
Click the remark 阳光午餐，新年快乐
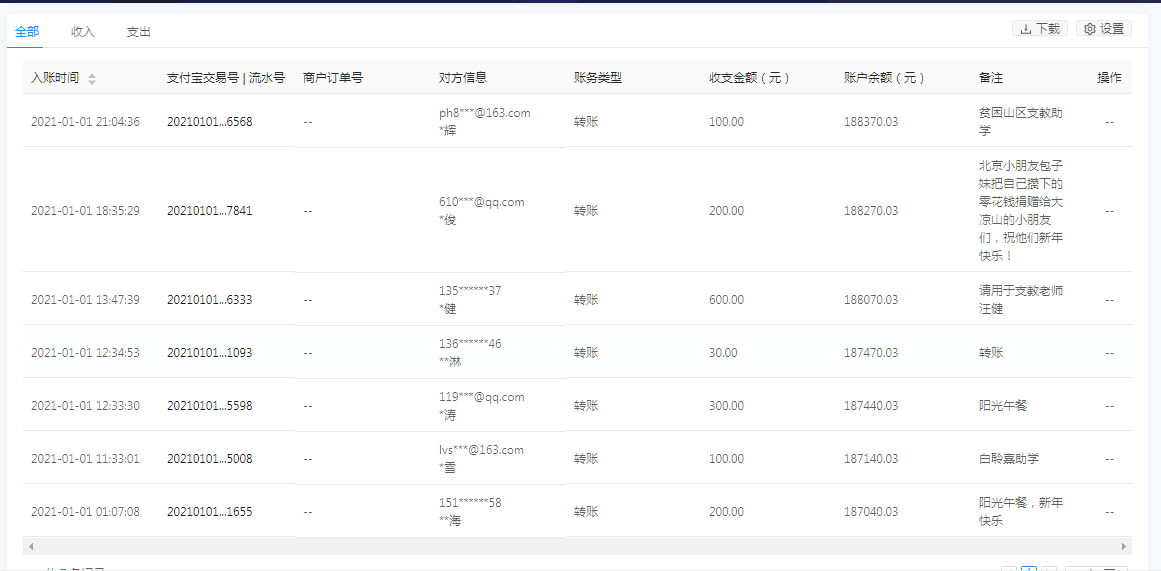click(1021, 512)
